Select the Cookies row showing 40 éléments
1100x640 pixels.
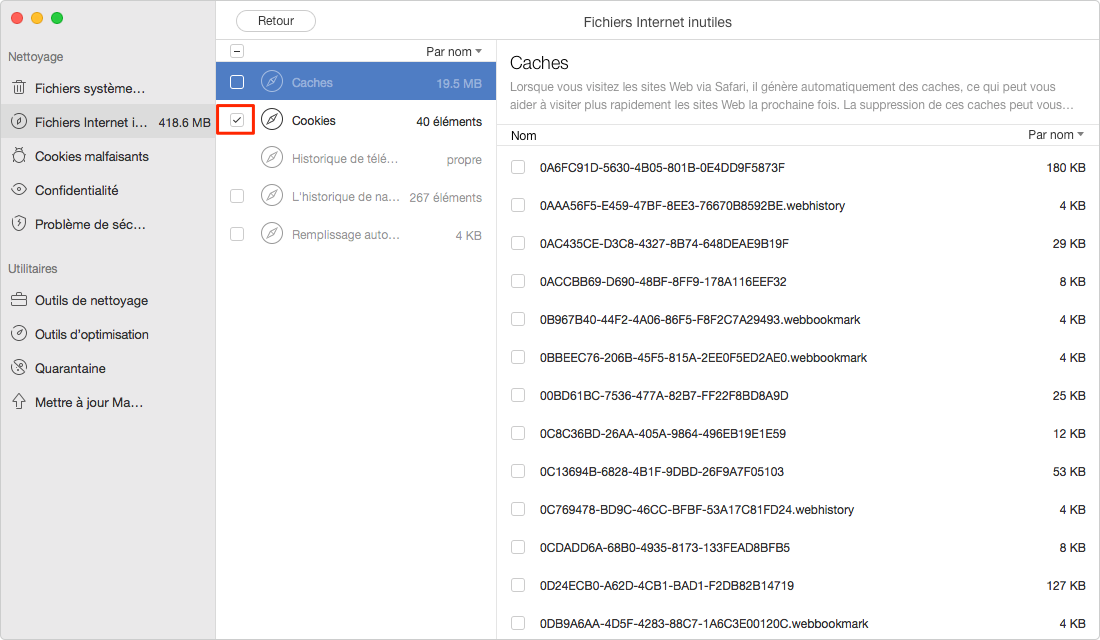pyautogui.click(x=356, y=120)
